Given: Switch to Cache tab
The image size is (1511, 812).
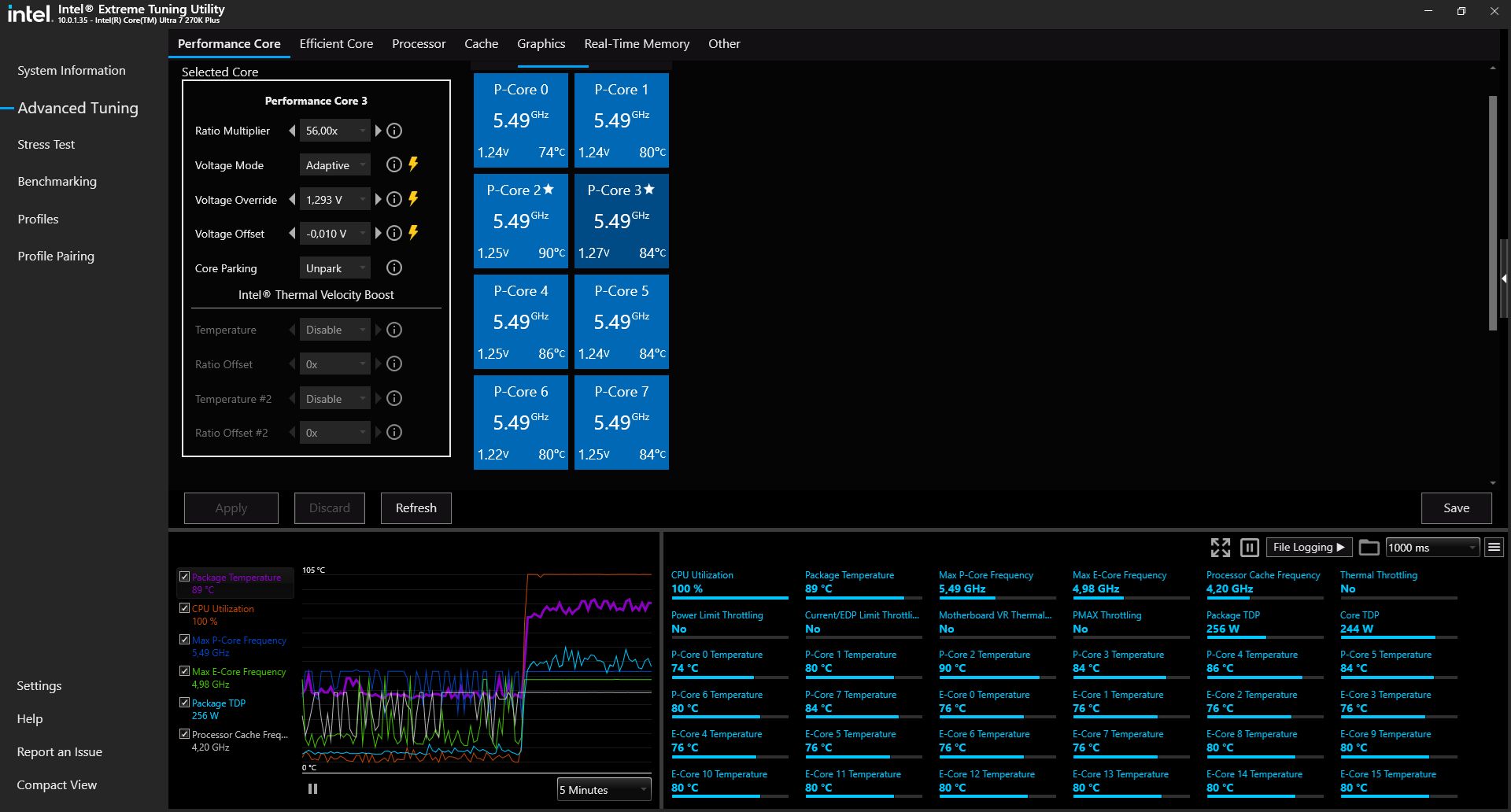Looking at the screenshot, I should pos(481,44).
